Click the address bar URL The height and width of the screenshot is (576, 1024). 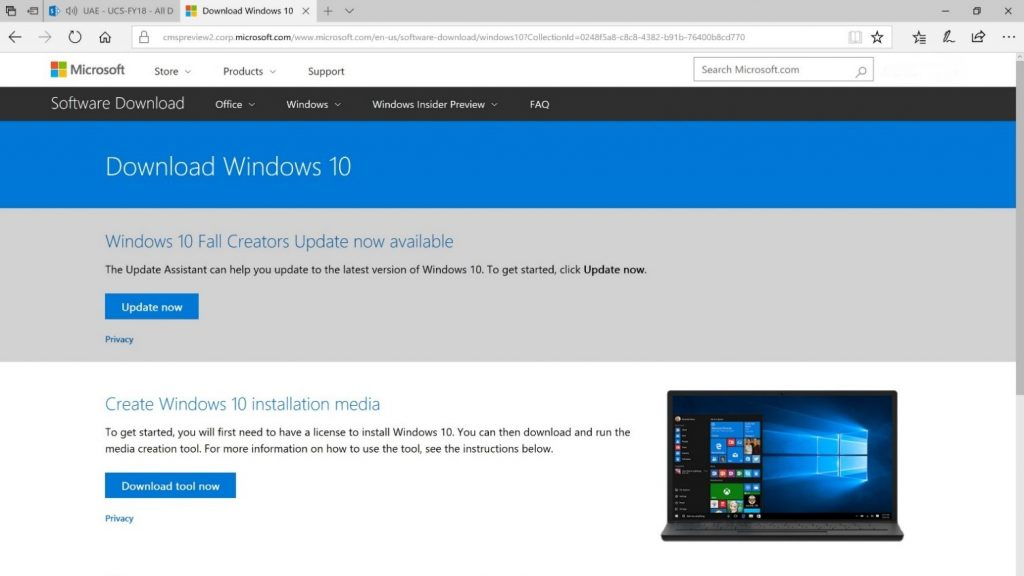[454, 37]
